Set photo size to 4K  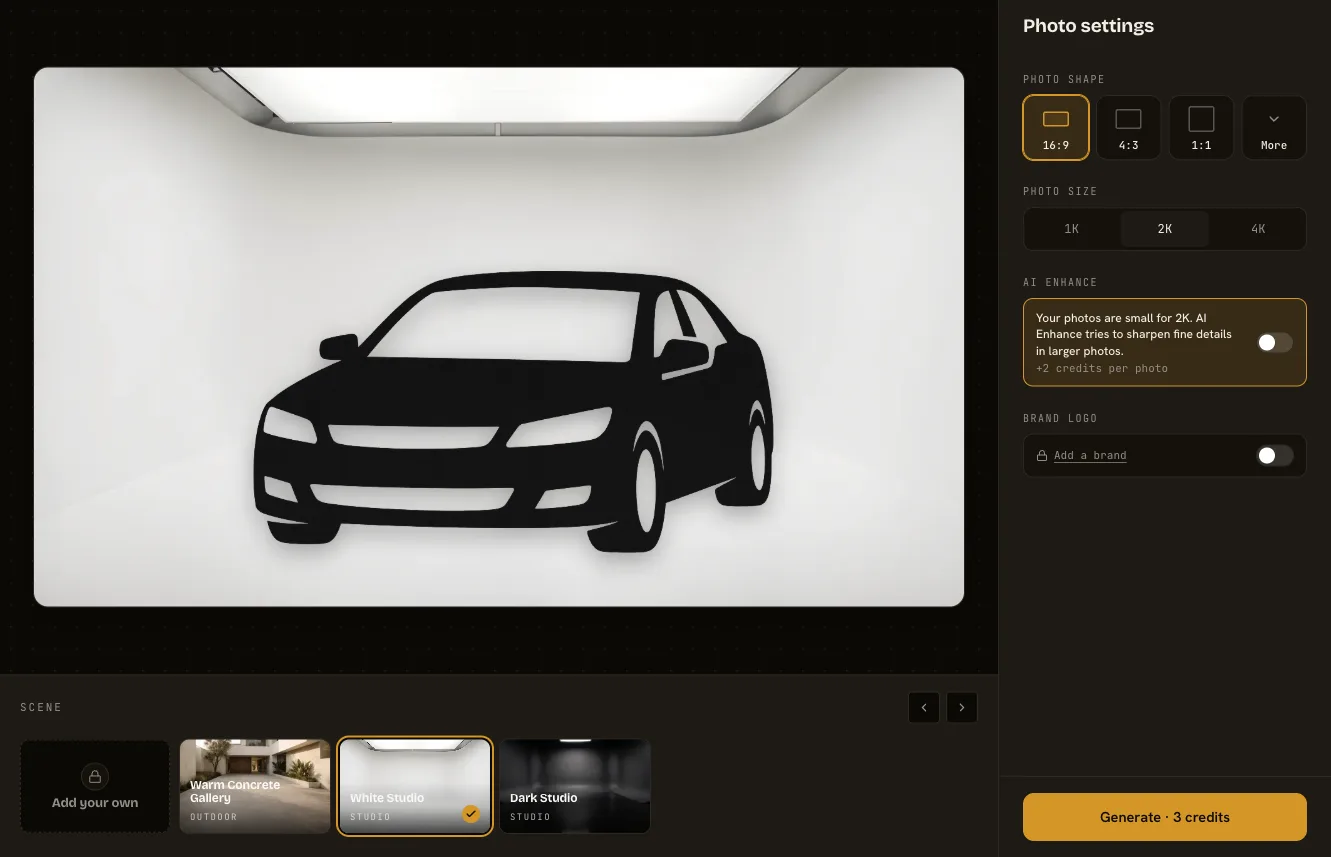pos(1258,229)
